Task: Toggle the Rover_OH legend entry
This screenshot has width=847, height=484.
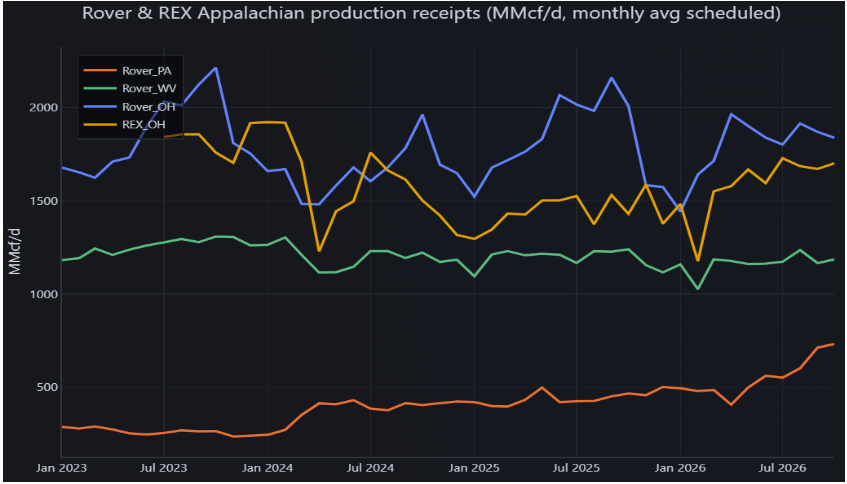Action: click(129, 107)
